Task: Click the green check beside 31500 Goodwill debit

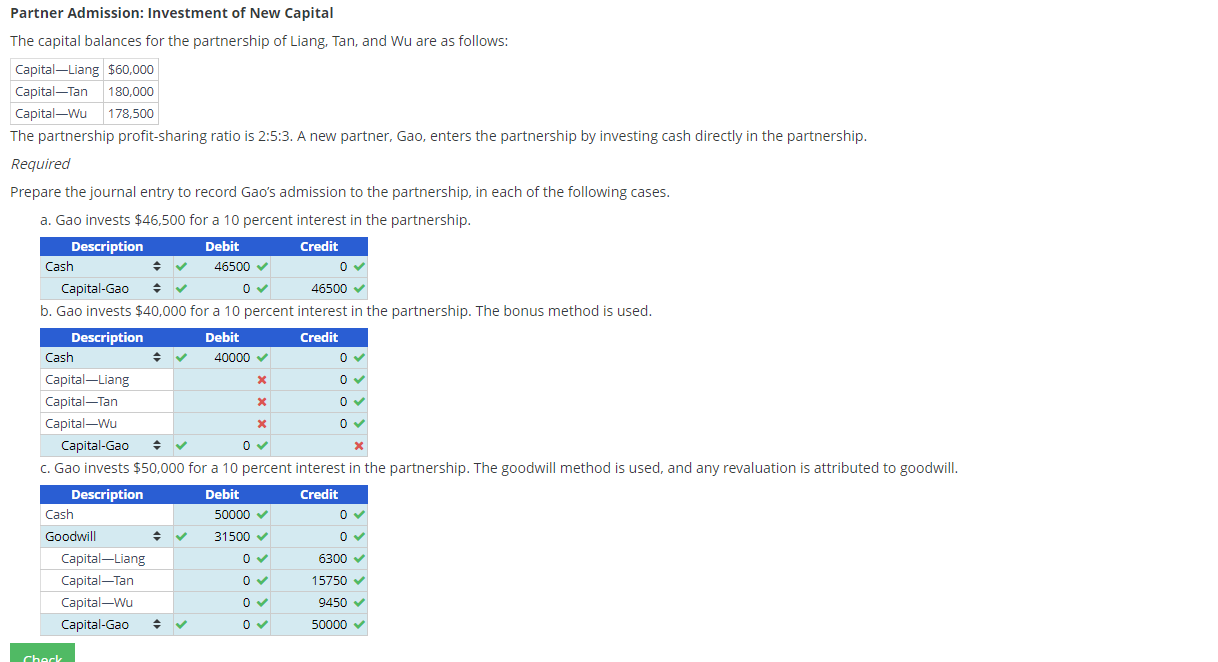Action: [261, 537]
